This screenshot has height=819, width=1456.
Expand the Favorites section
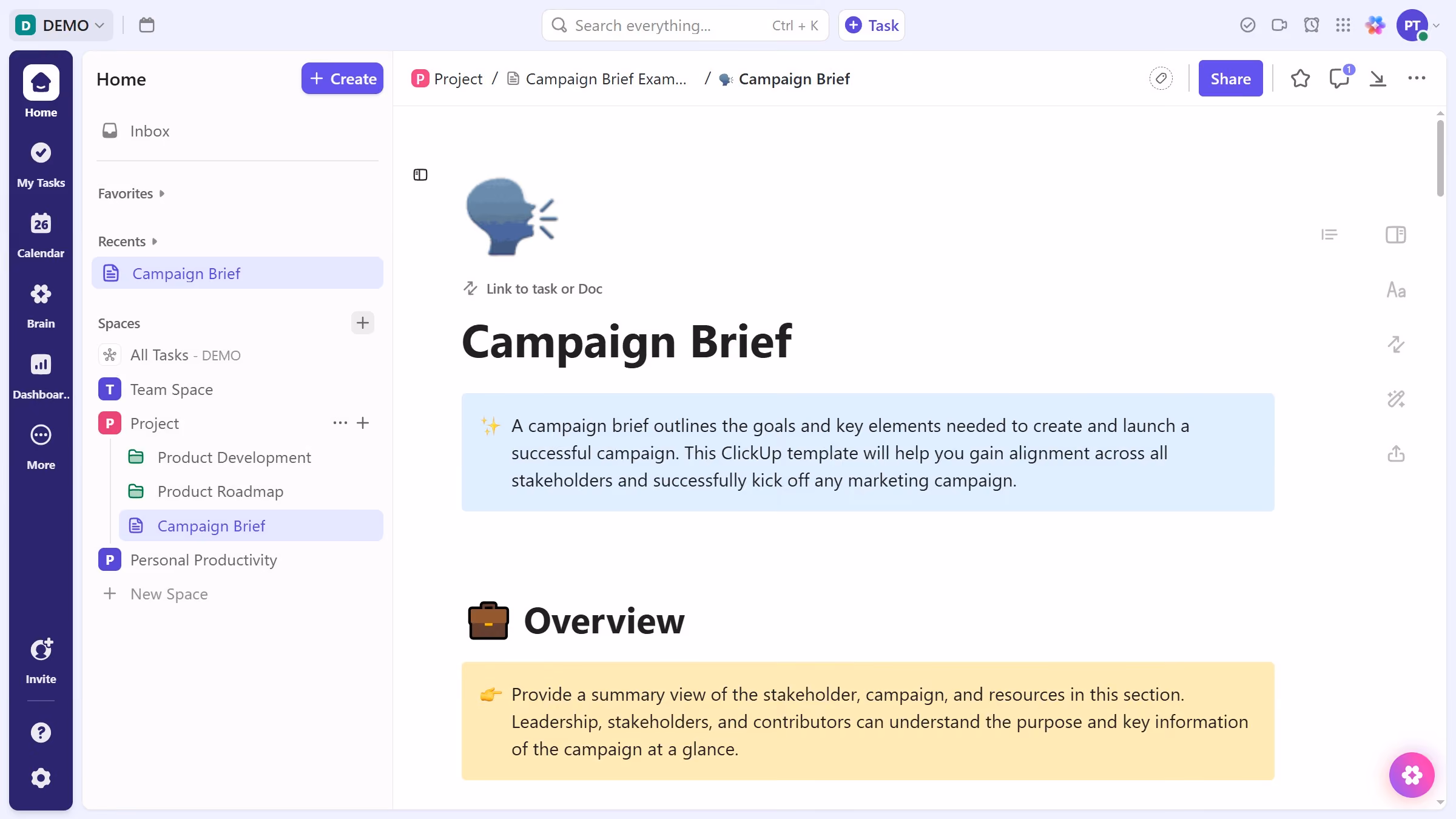(x=131, y=194)
